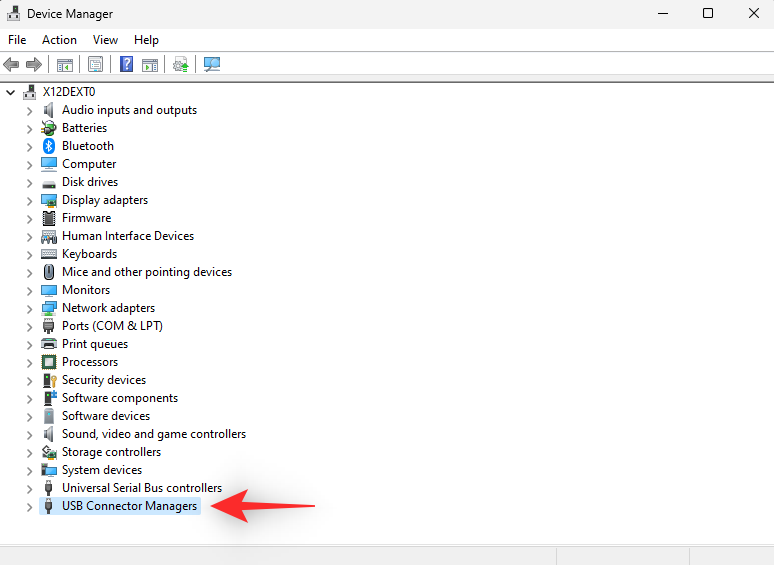
Task: Click the Batteries category icon
Action: coord(48,128)
